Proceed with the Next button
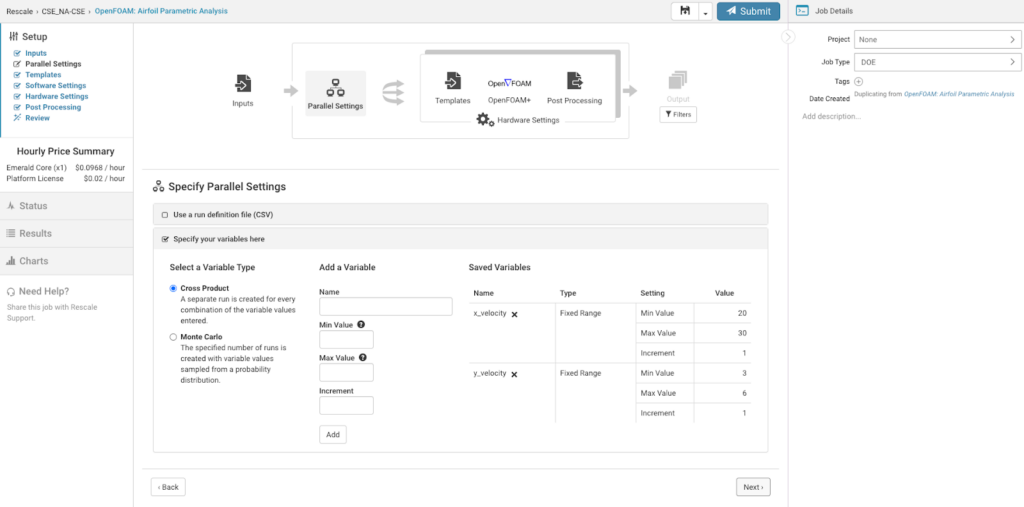 [754, 487]
